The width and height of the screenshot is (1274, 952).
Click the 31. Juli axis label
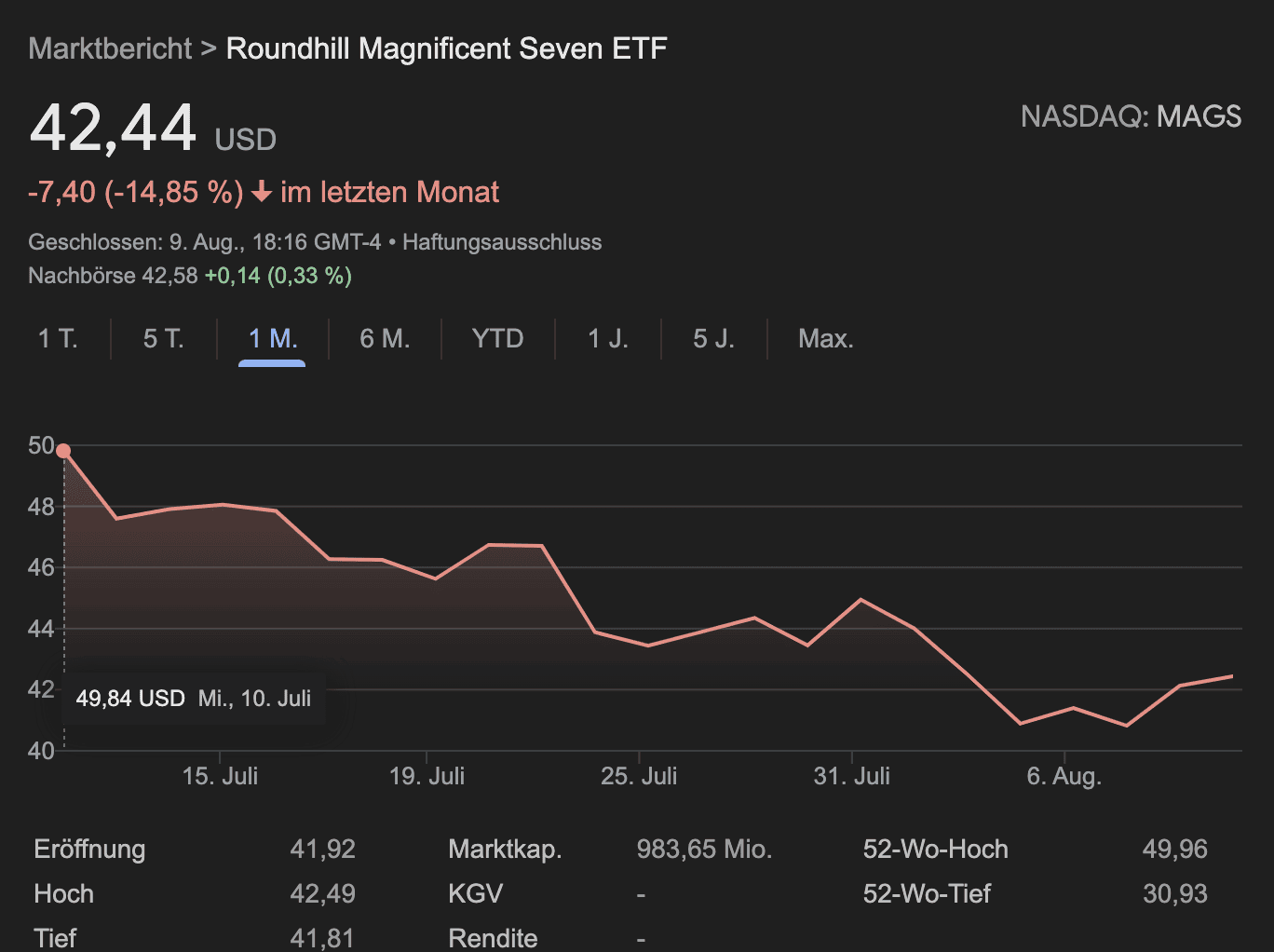coord(852,776)
